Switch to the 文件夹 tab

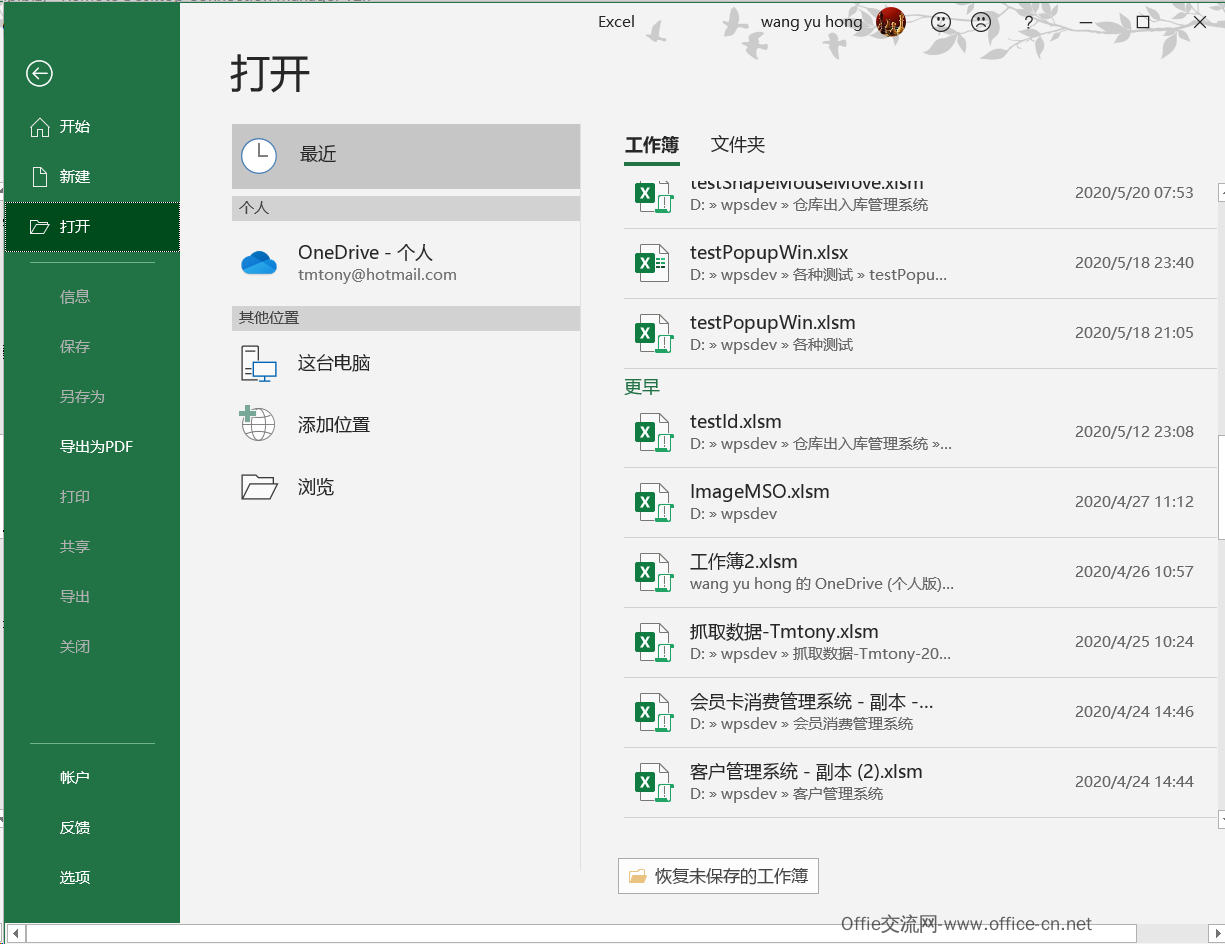click(738, 145)
